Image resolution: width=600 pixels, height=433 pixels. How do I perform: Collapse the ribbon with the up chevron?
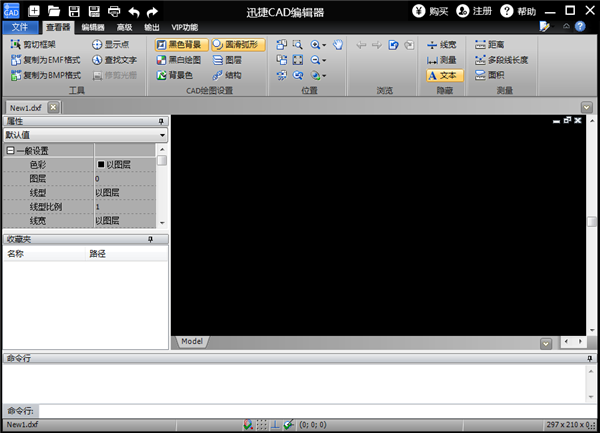coord(566,26)
